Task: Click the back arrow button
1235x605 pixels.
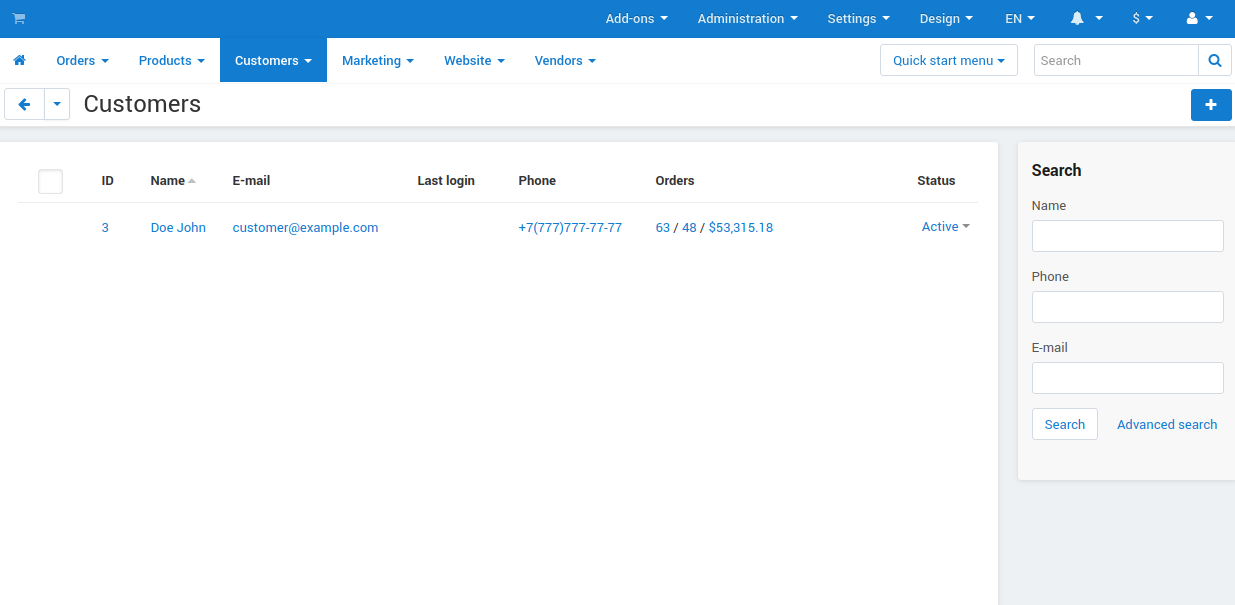Action: pos(25,104)
